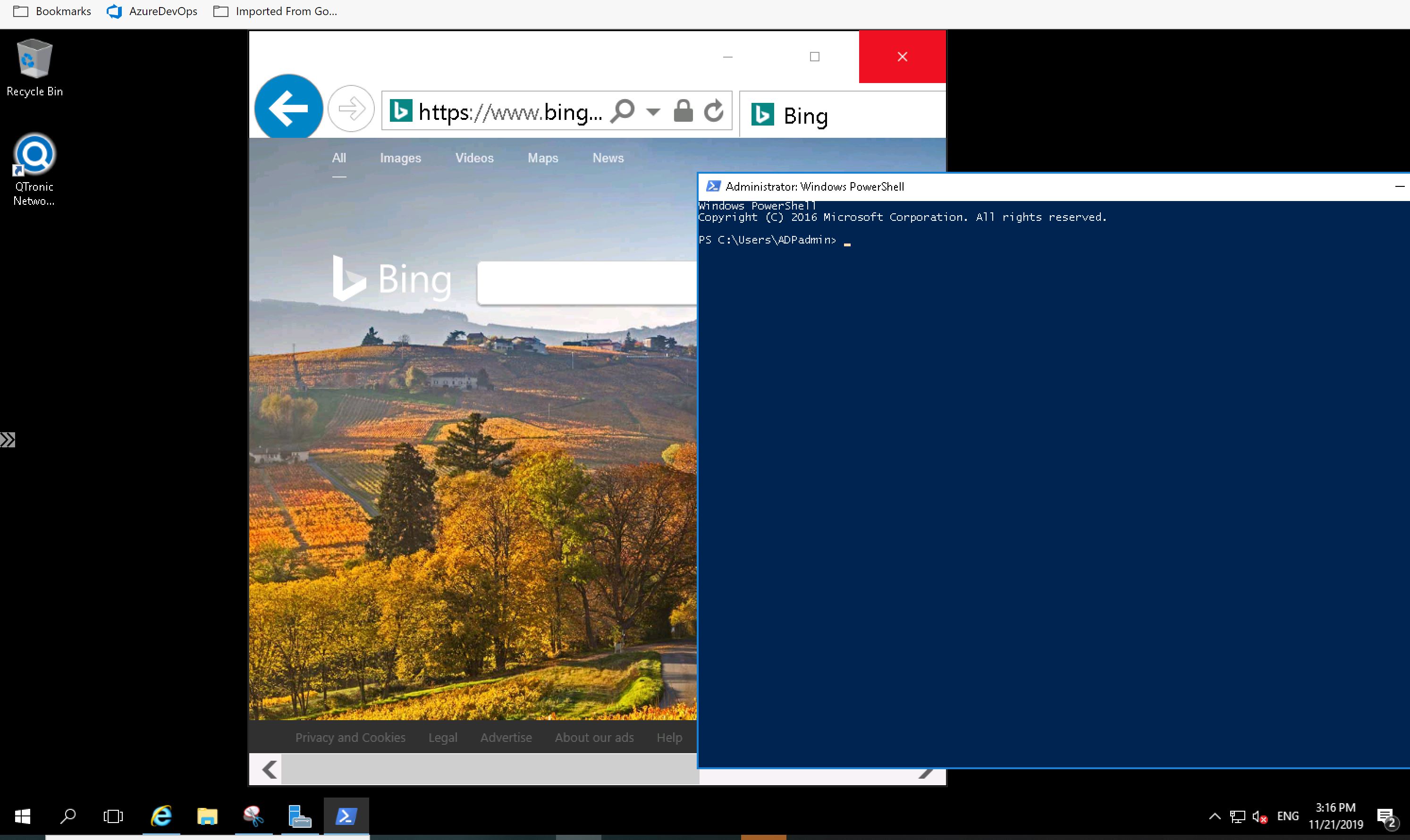Screen dimensions: 1410x840
Task: Click the Help link in the footer
Action: pyautogui.click(x=669, y=737)
